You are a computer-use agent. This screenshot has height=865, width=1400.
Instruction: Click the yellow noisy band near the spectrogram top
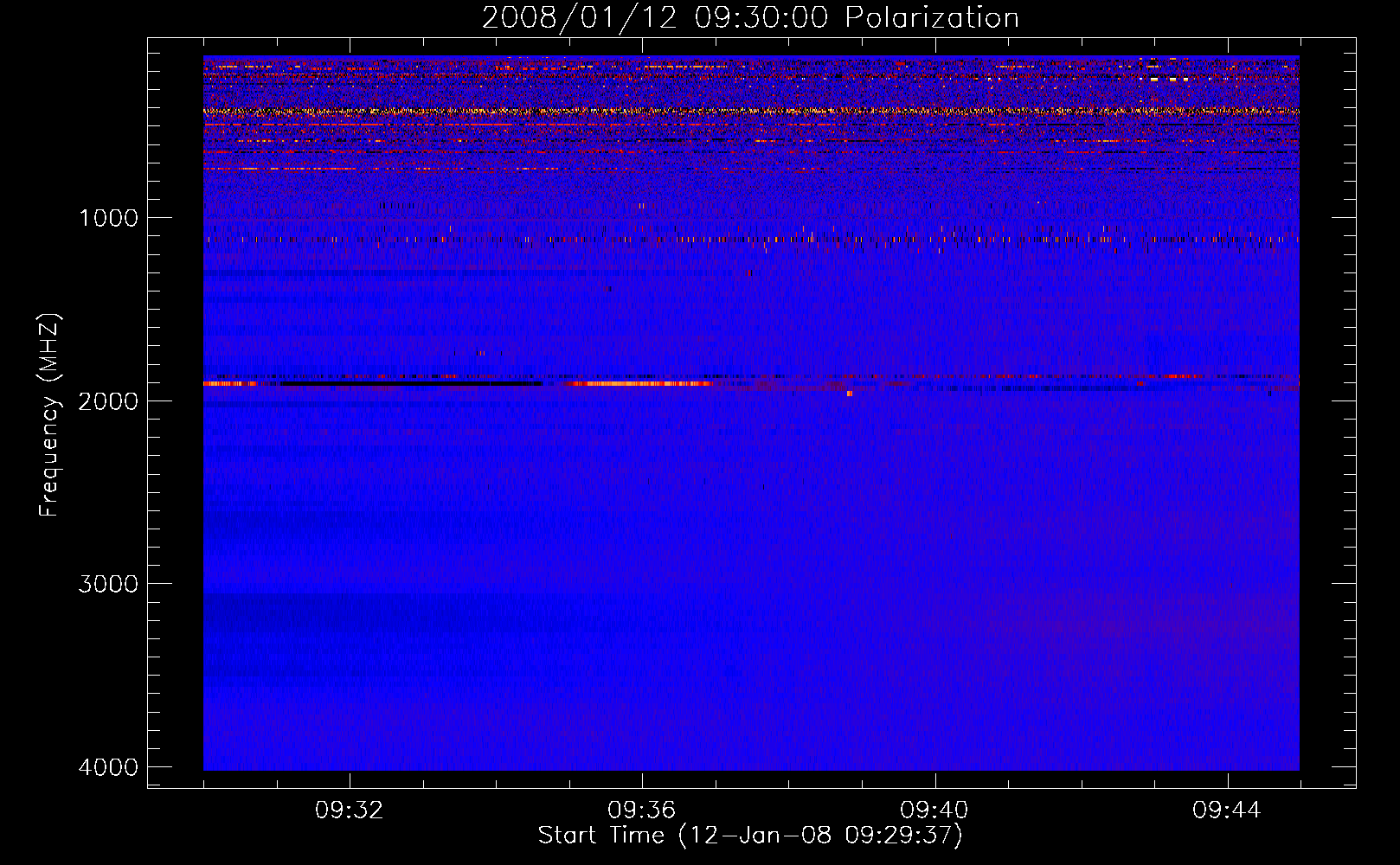click(751, 111)
